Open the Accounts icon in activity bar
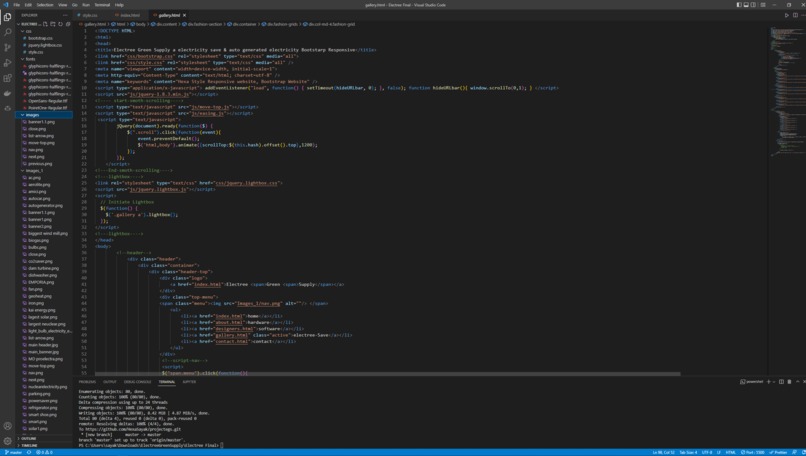This screenshot has width=806, height=456. (x=7, y=426)
